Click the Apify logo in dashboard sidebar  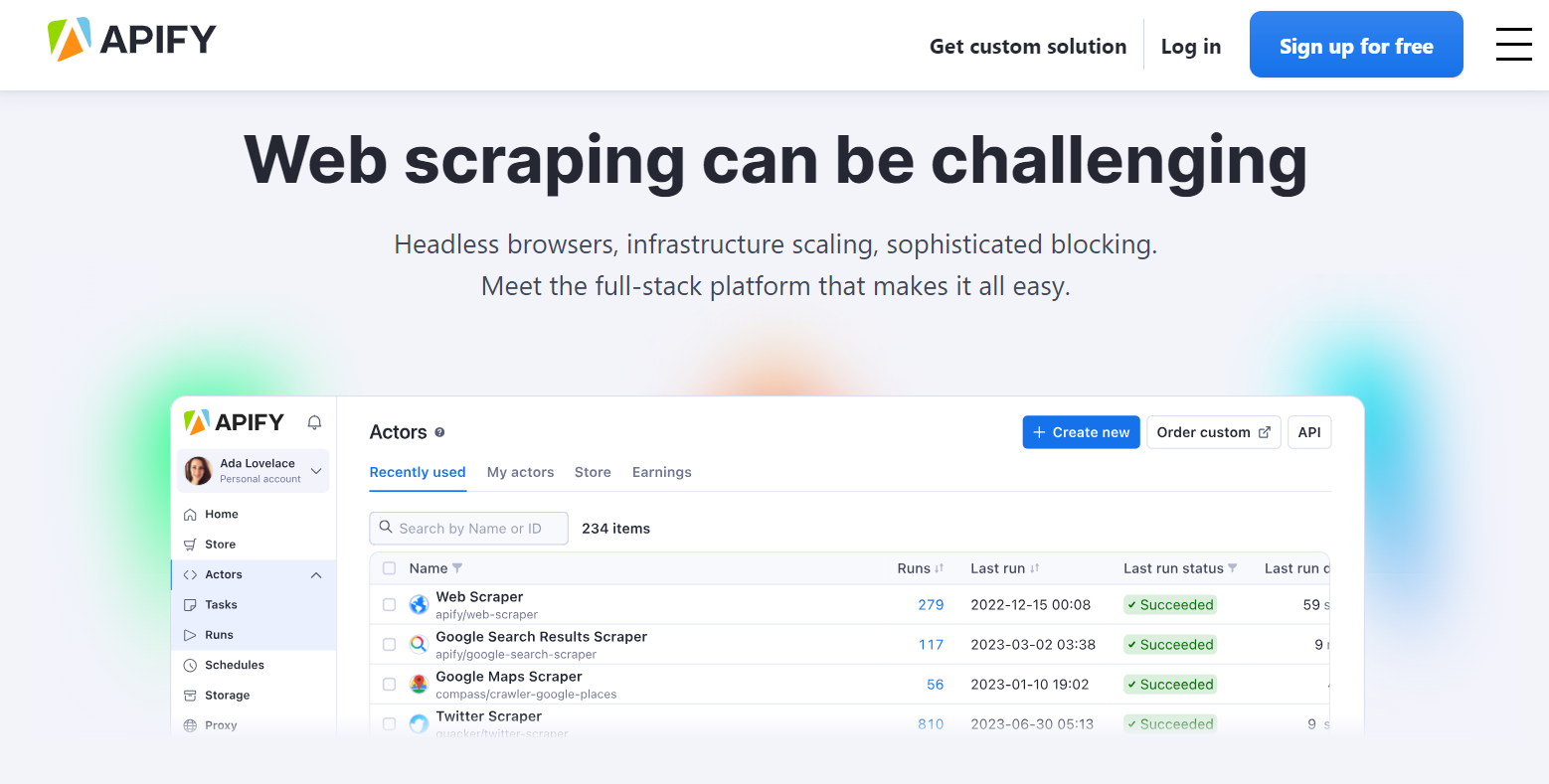[234, 422]
